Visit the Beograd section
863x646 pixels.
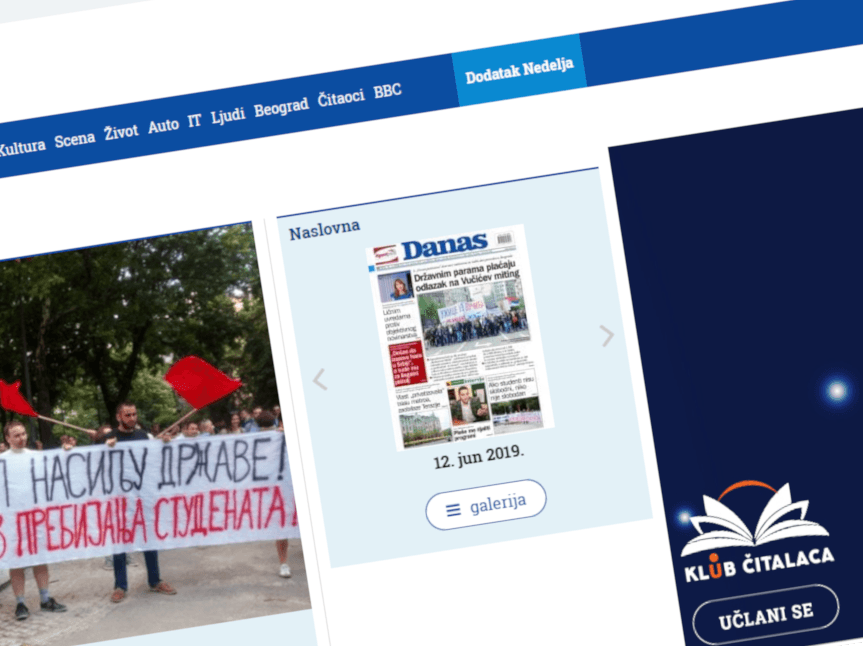(x=282, y=106)
